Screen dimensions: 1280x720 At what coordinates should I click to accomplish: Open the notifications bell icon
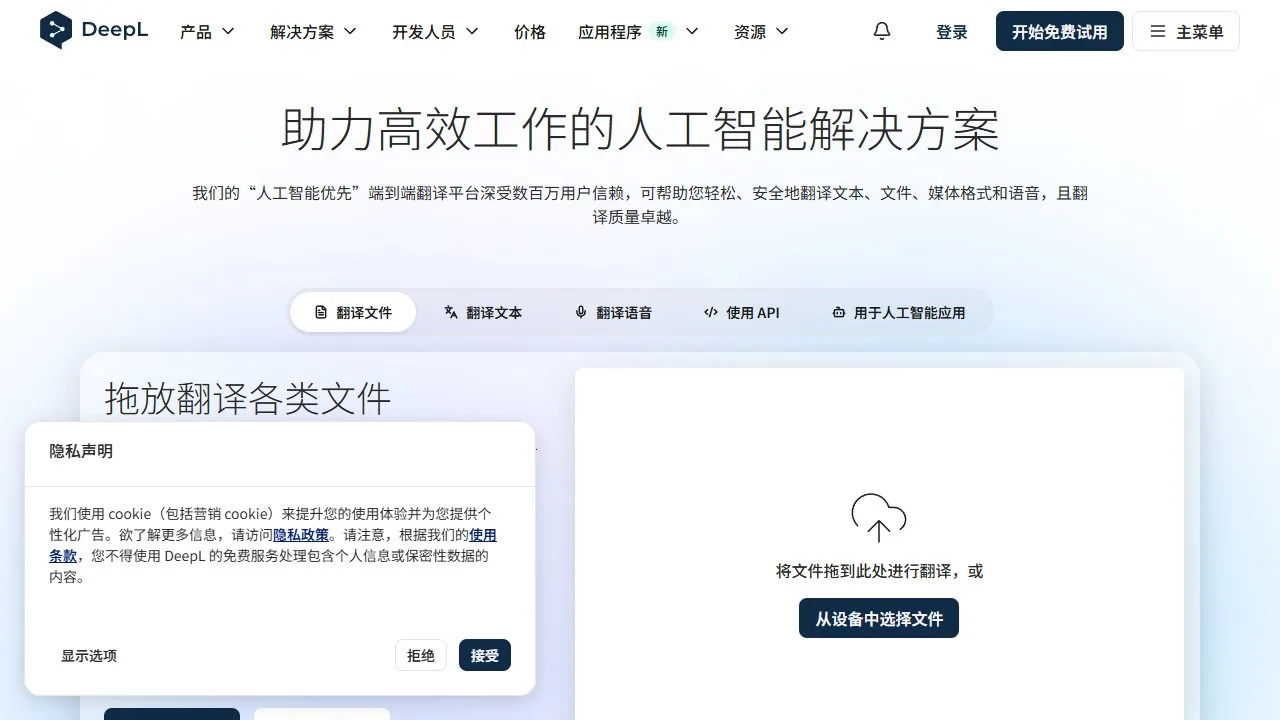[x=882, y=31]
